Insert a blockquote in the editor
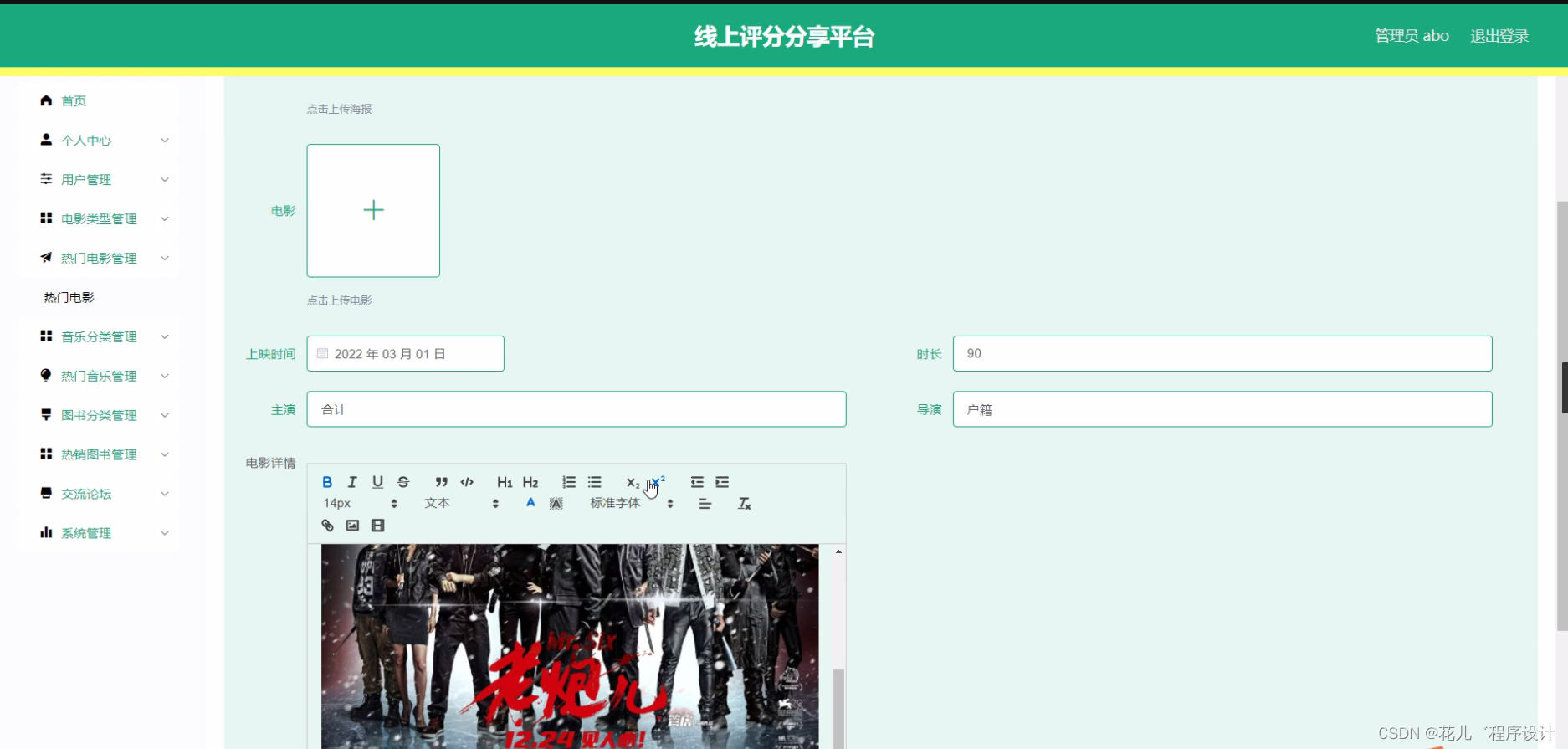Image resolution: width=1568 pixels, height=749 pixels. click(x=441, y=482)
